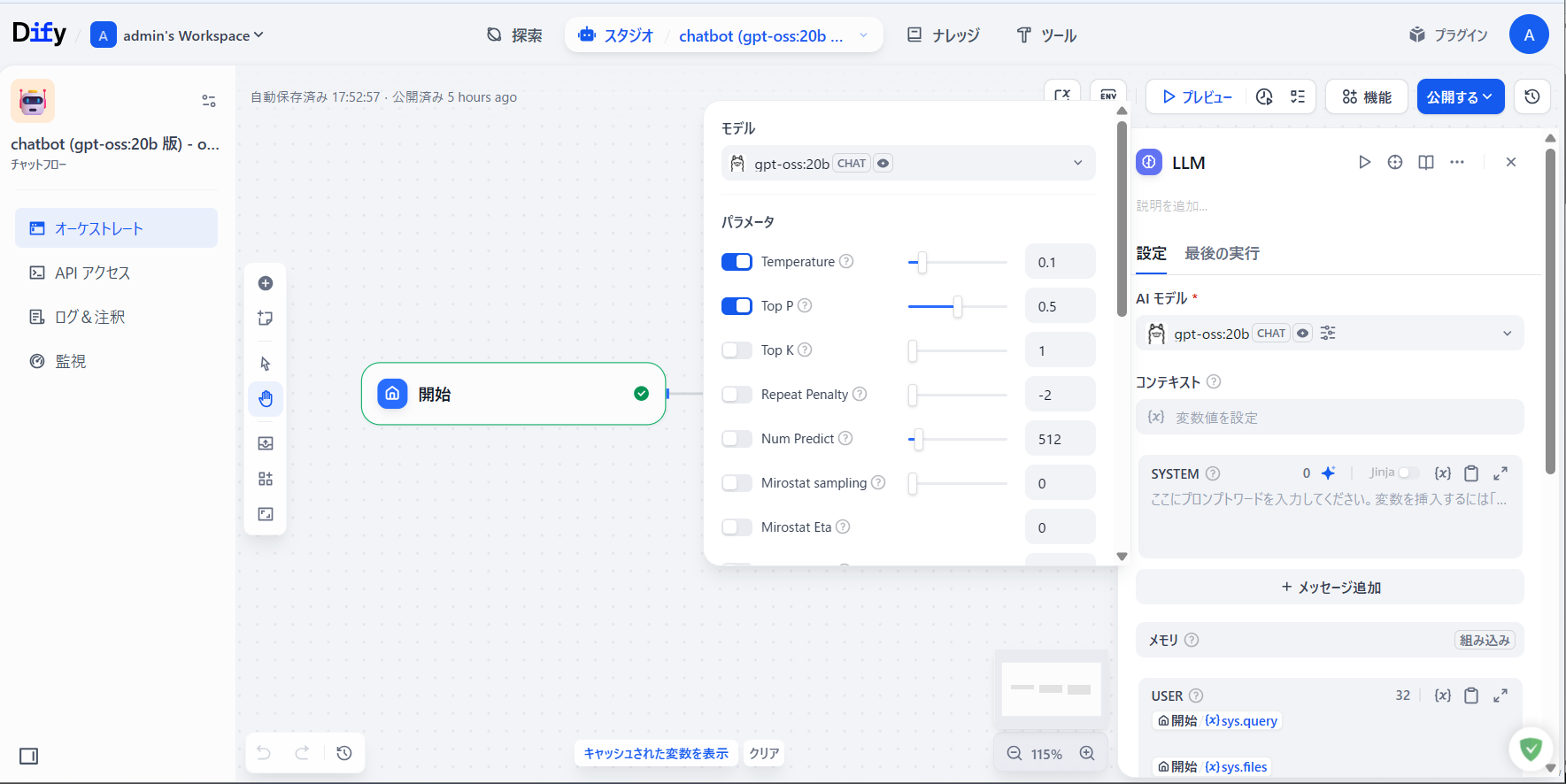Disable the Top P parameter toggle

click(737, 306)
